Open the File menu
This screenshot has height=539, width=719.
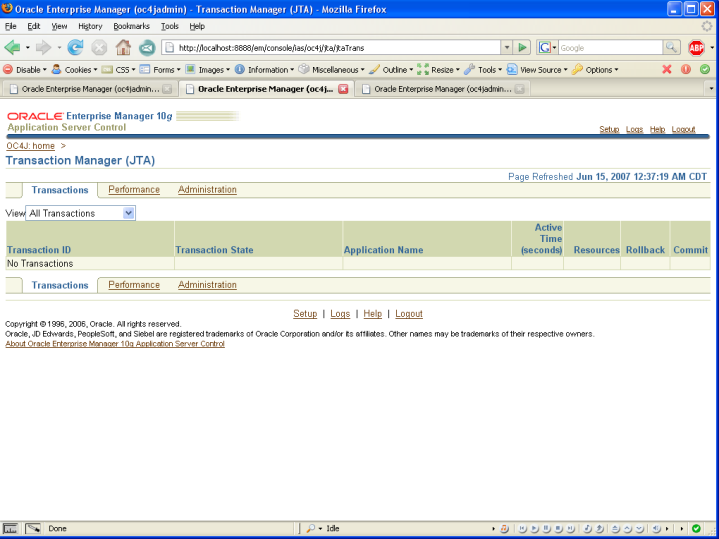coord(11,26)
